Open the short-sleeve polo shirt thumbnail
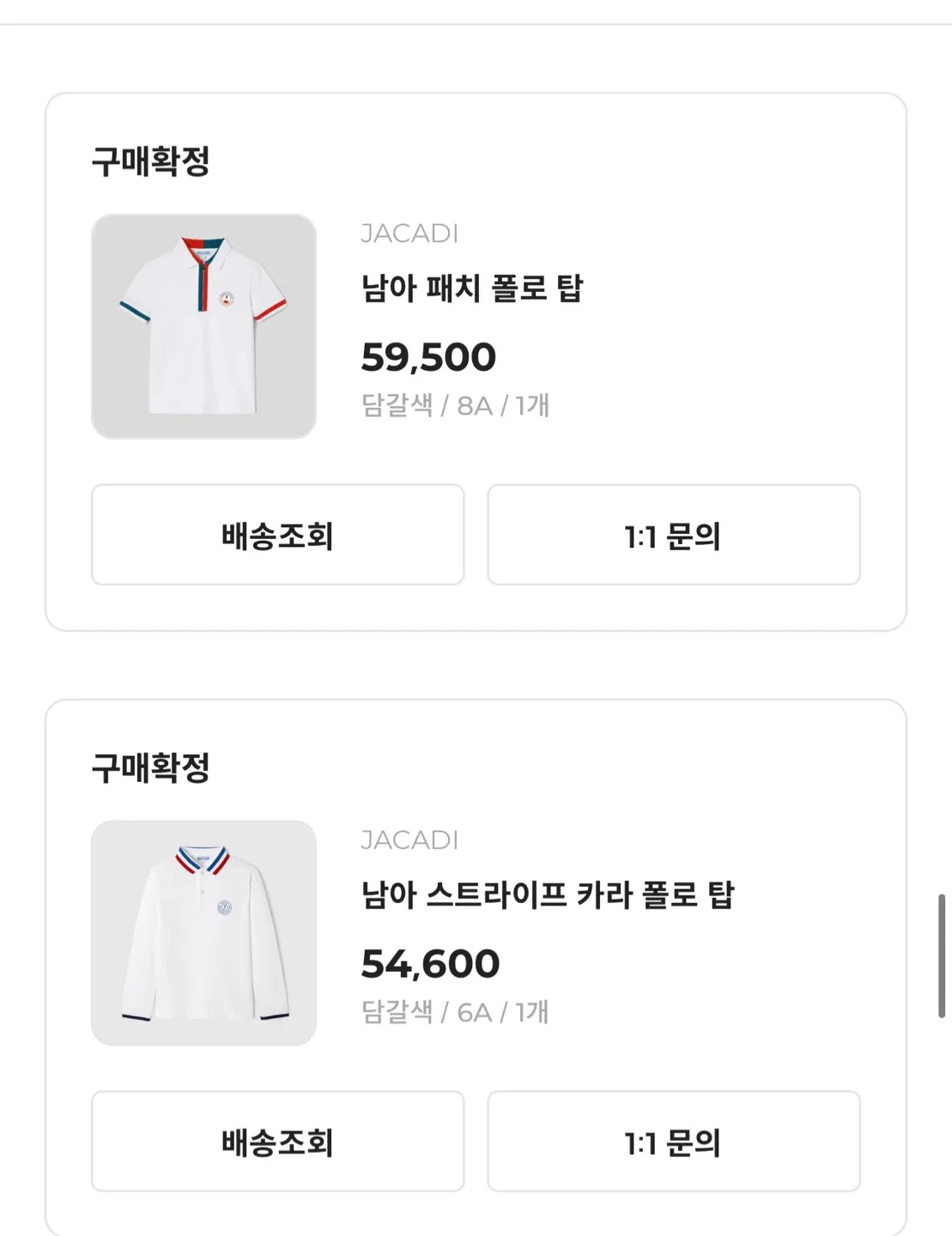This screenshot has height=1236, width=952. coord(203,326)
